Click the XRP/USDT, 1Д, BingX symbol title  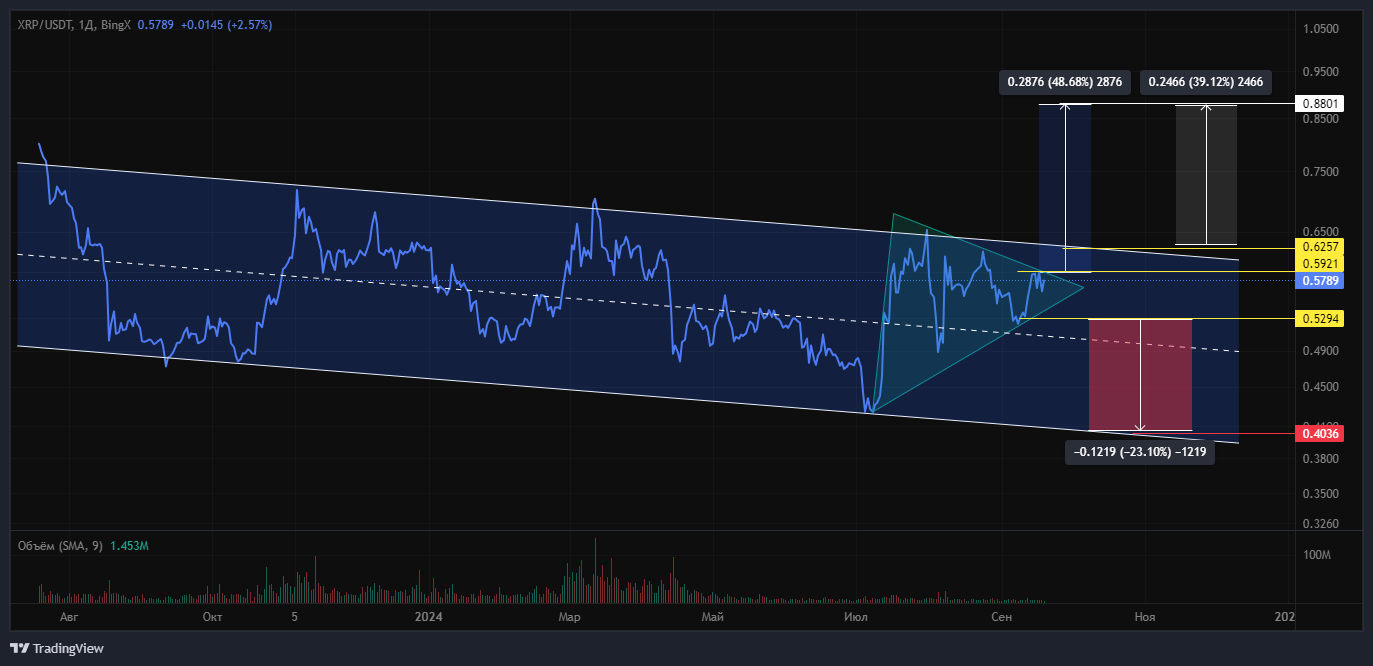(74, 24)
